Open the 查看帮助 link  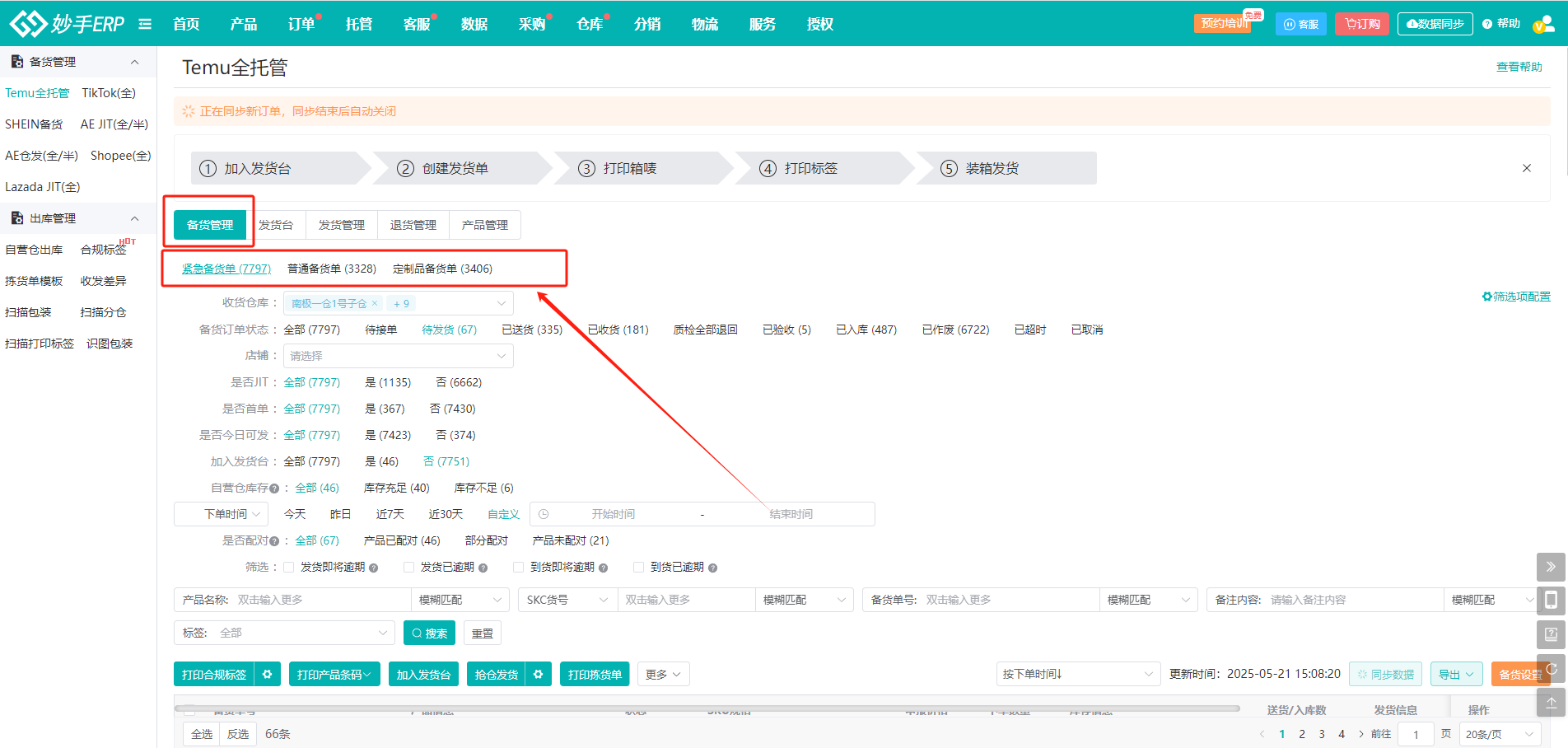point(1519,67)
